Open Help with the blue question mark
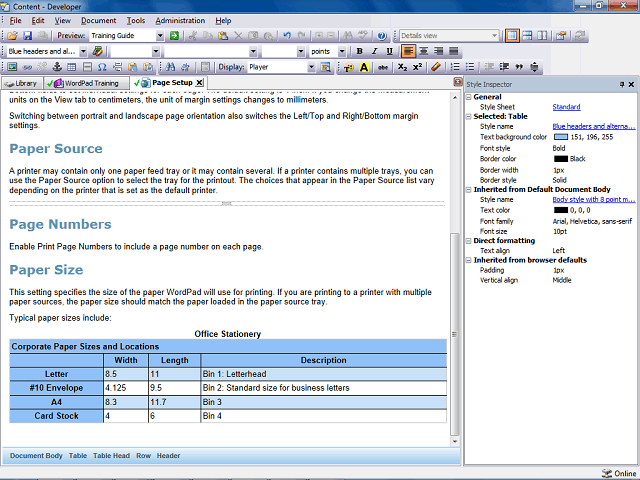Viewport: 640px width, 480px height. [382, 36]
